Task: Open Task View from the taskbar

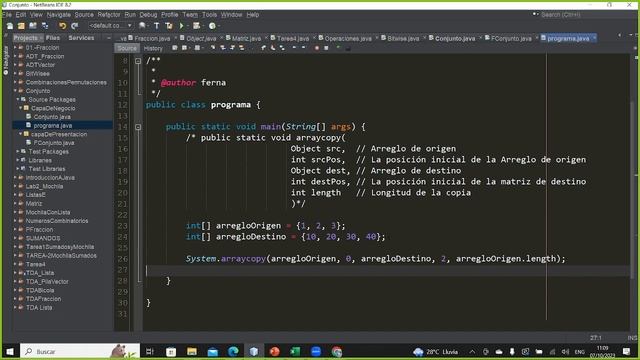Action: tap(150, 351)
